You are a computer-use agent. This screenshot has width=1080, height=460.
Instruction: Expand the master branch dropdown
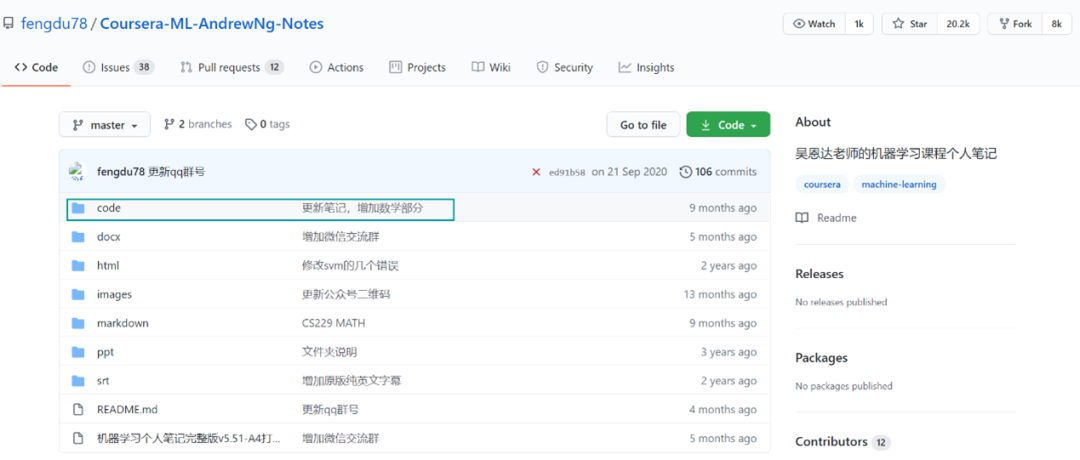tap(105, 125)
